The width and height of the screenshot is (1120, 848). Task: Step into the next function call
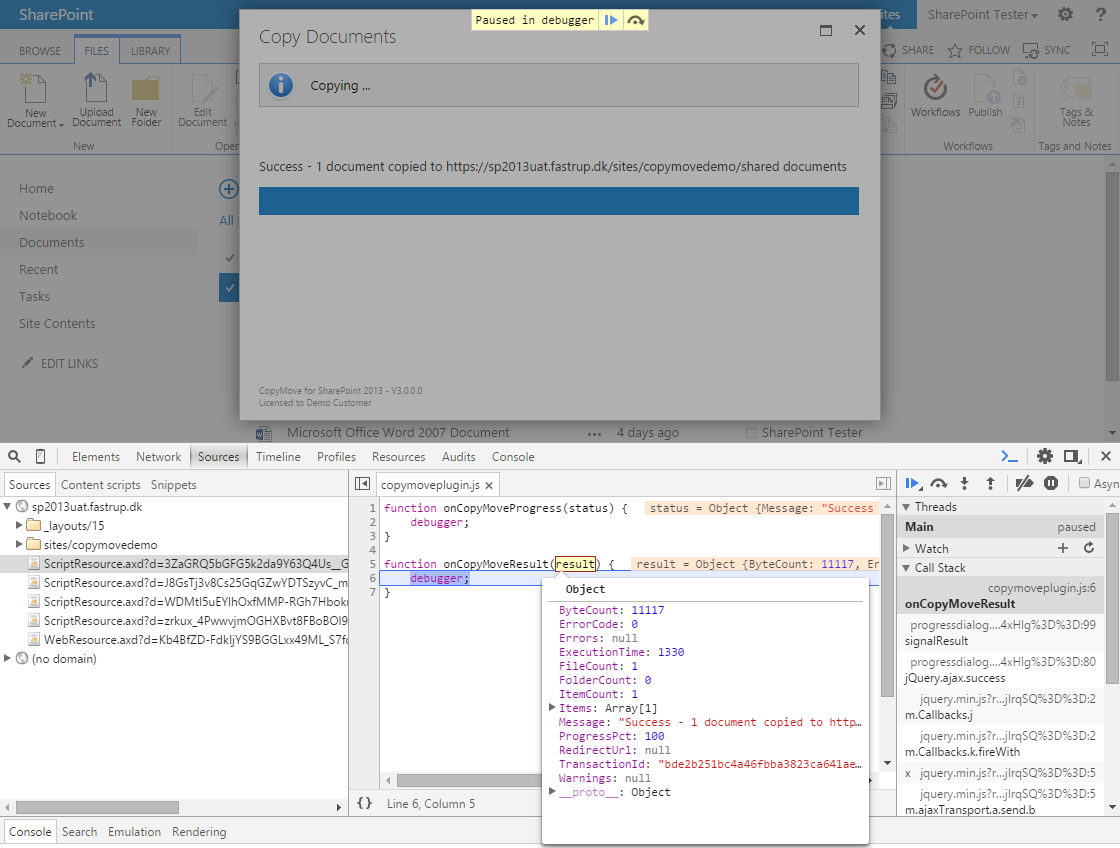[x=963, y=483]
